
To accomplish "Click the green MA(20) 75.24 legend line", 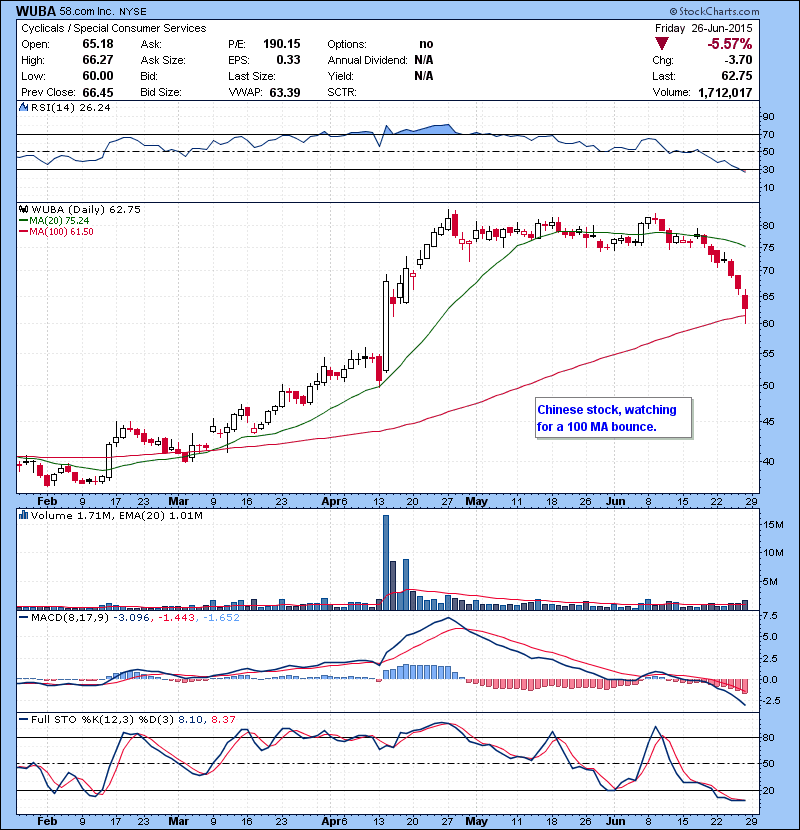I will tap(24, 221).
